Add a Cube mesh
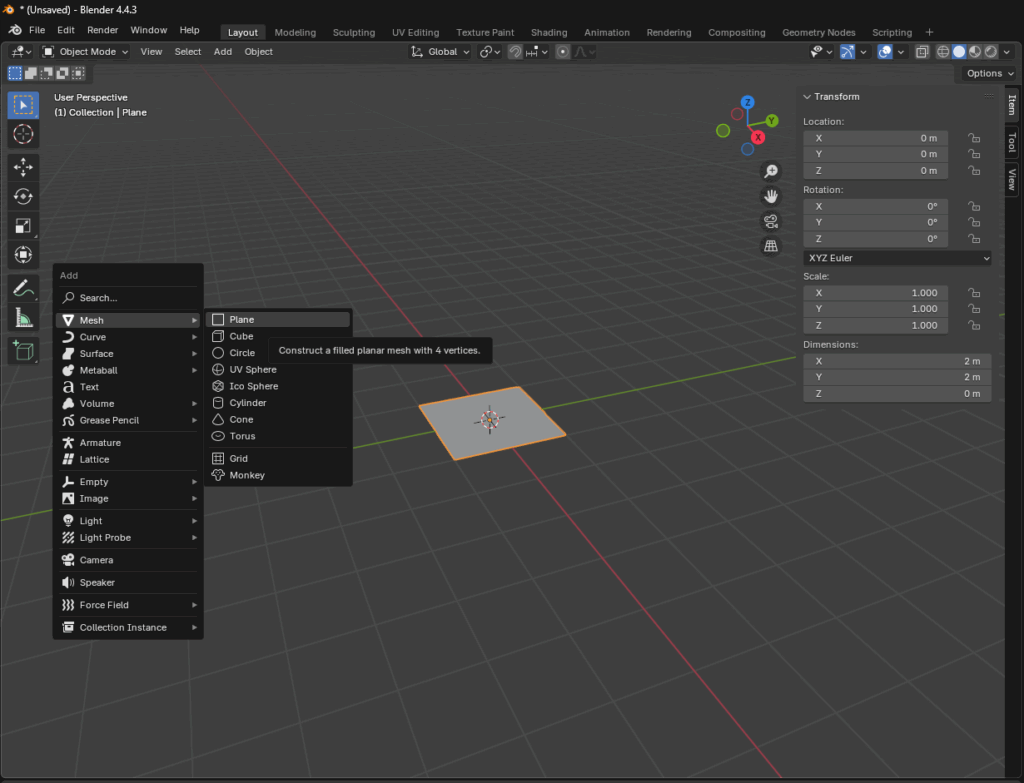Viewport: 1024px width, 783px height. click(278, 336)
